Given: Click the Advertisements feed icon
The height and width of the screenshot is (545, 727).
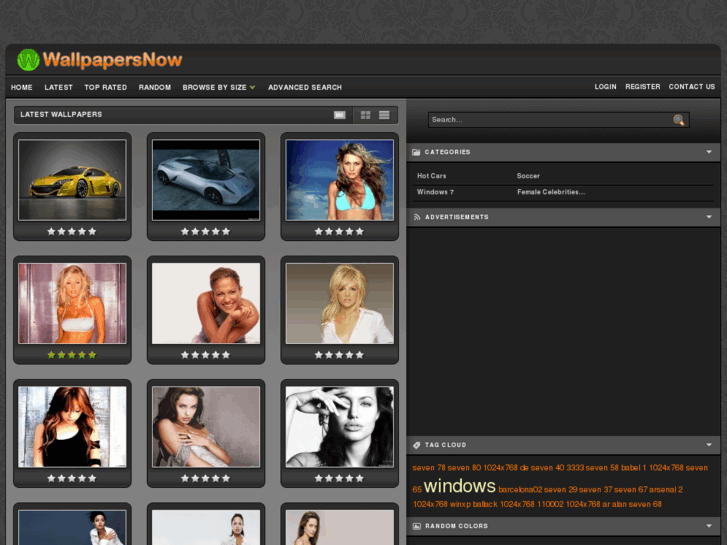Looking at the screenshot, I should [417, 217].
